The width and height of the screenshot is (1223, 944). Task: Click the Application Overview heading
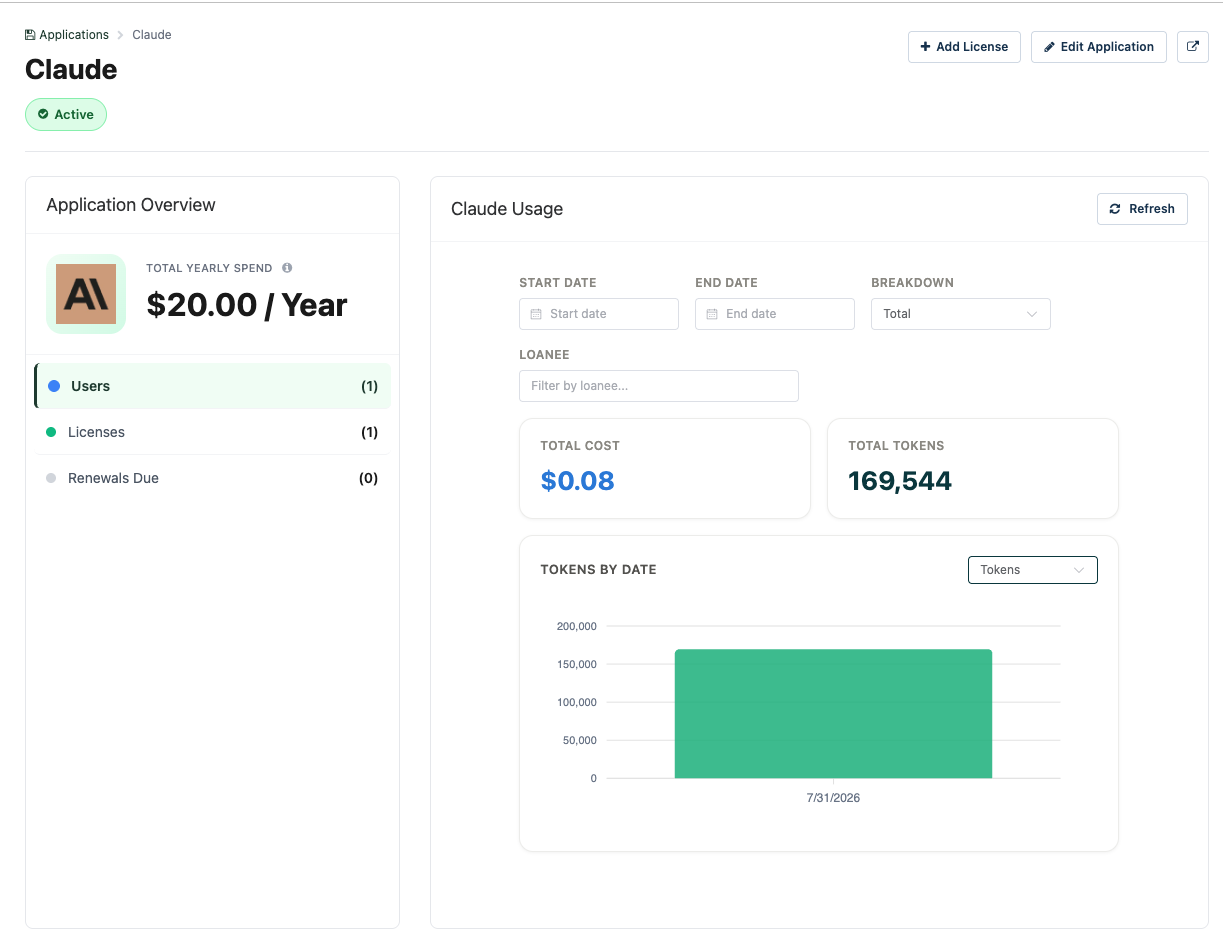coord(131,205)
